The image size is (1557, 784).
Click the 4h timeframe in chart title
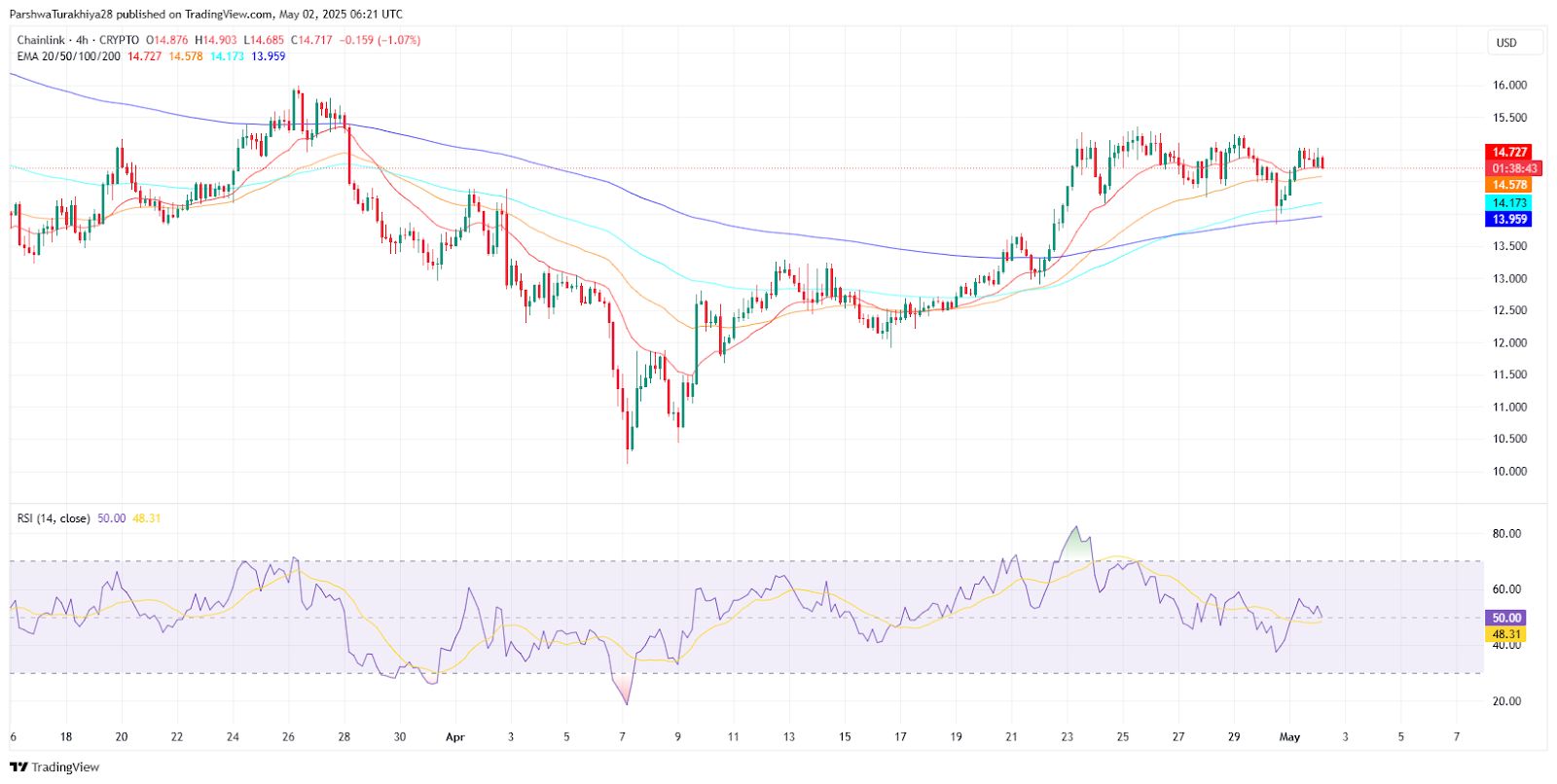coord(82,40)
